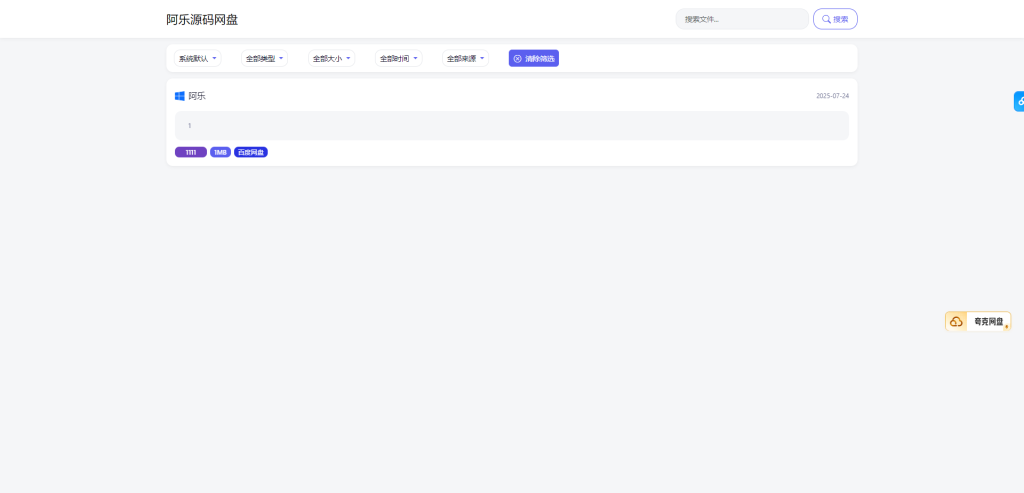Open the 系统默认 sort dropdown
The height and width of the screenshot is (493, 1024).
[x=198, y=59]
